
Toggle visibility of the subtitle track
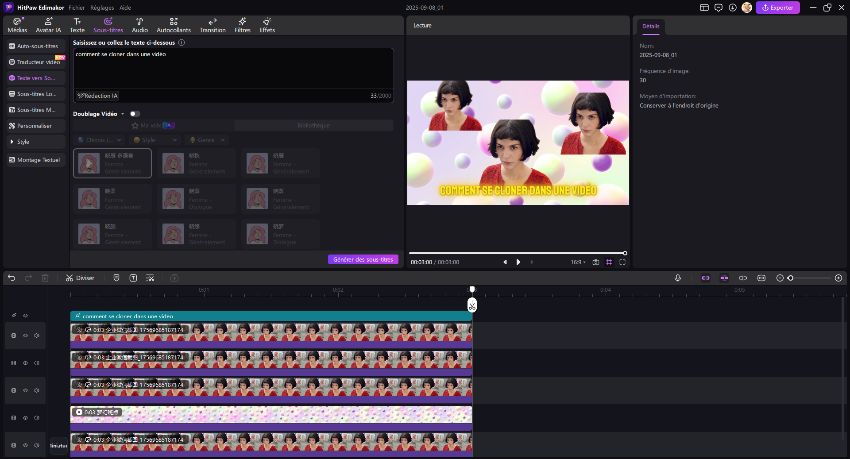coord(25,315)
